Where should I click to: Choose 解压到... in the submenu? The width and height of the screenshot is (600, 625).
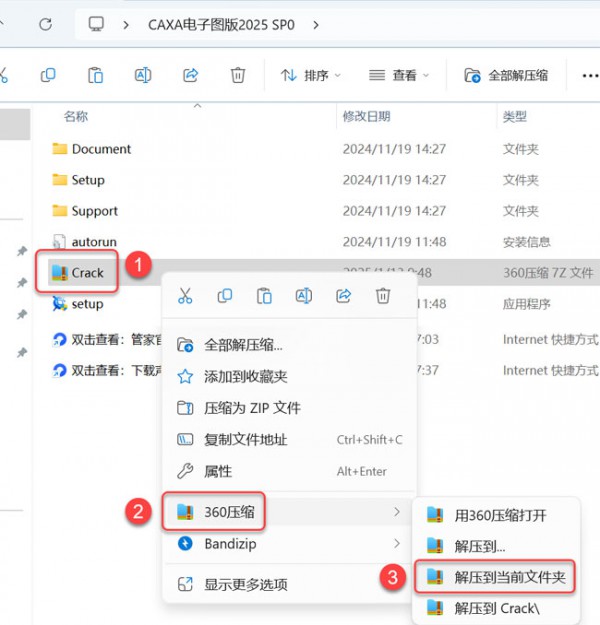[496, 546]
